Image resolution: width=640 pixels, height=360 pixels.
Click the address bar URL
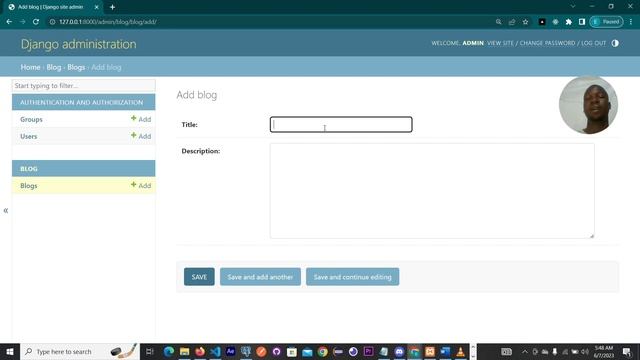(108, 22)
